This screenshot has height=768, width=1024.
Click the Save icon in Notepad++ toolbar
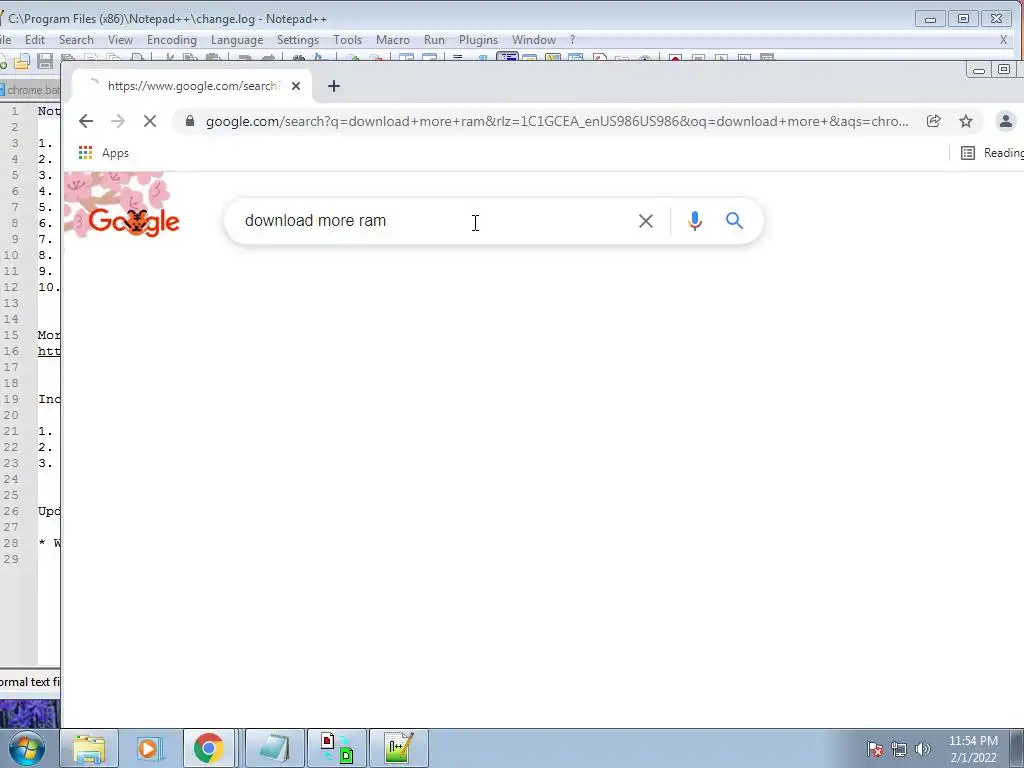[45, 59]
